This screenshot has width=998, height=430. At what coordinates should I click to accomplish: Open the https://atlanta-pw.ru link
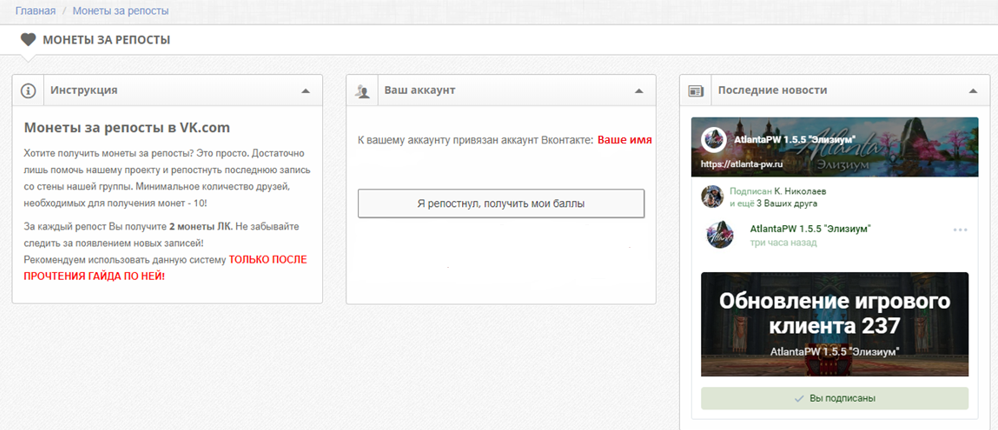point(741,163)
